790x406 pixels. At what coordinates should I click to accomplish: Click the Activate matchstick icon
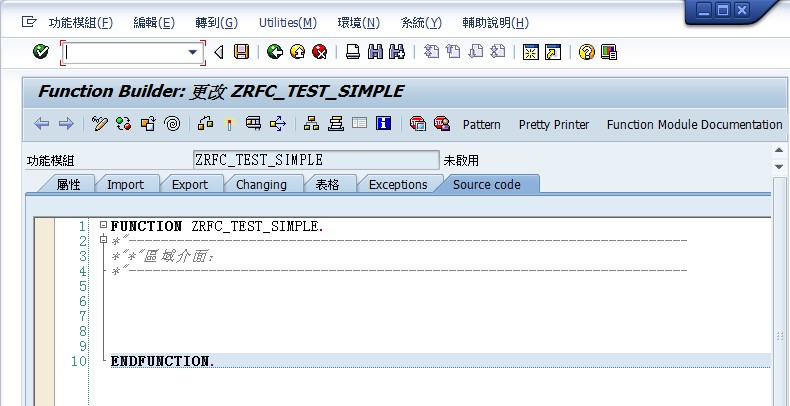[x=230, y=123]
